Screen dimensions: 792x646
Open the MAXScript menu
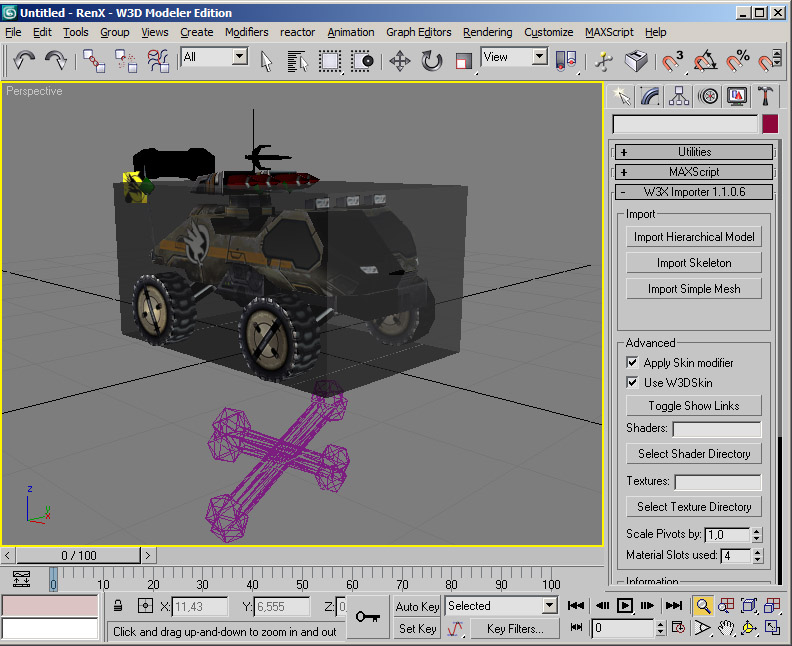[609, 32]
